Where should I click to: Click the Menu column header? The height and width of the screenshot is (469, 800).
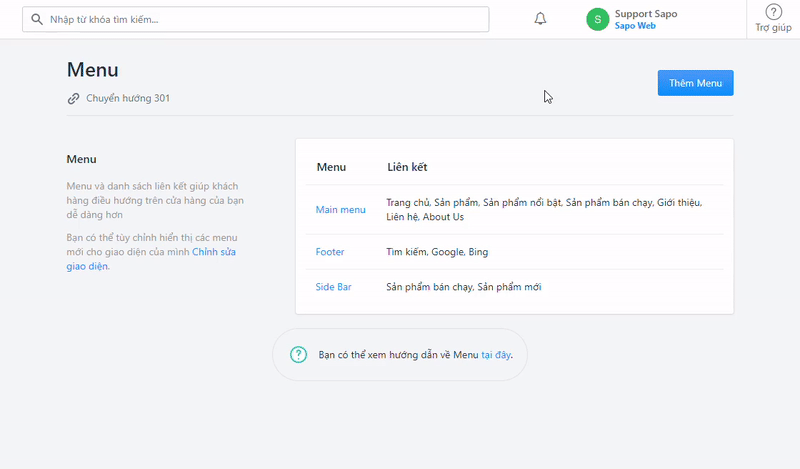tap(331, 167)
